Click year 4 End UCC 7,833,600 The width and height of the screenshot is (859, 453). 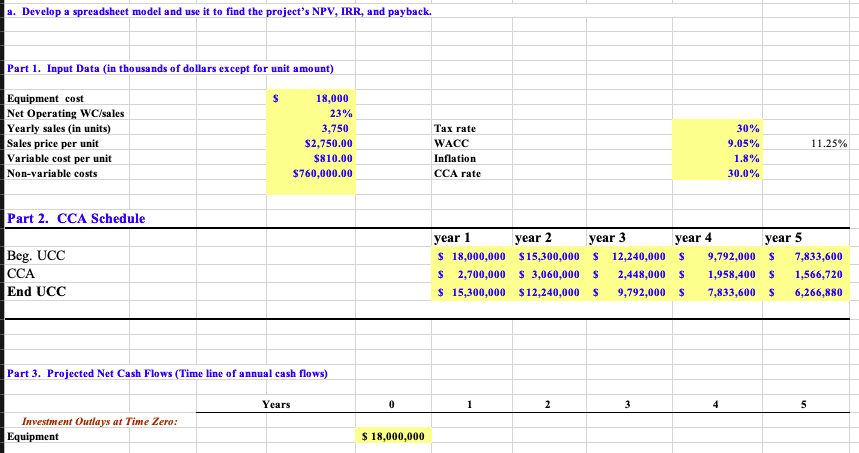pyautogui.click(x=718, y=293)
